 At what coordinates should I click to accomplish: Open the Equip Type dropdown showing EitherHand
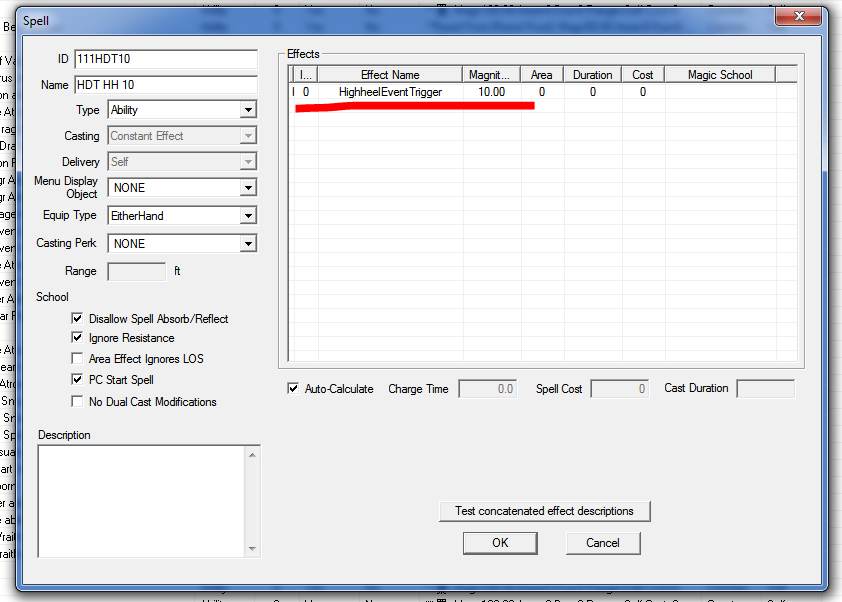click(x=182, y=216)
